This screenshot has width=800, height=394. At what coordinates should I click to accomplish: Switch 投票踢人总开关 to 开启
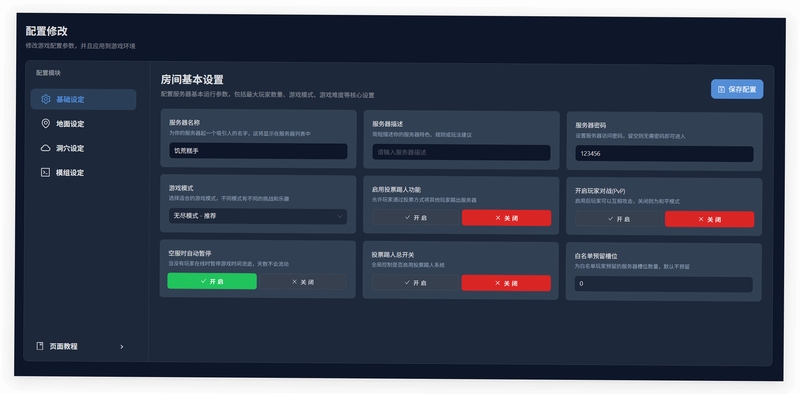415,282
